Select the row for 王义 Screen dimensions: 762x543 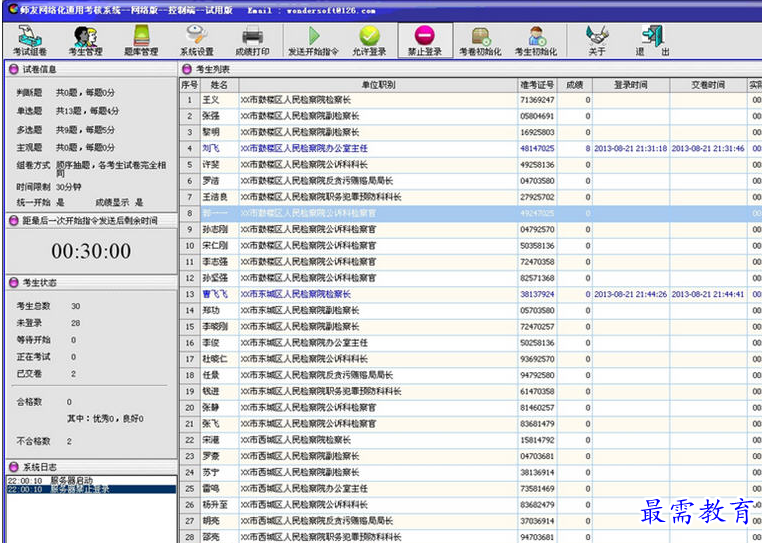[x=470, y=100]
